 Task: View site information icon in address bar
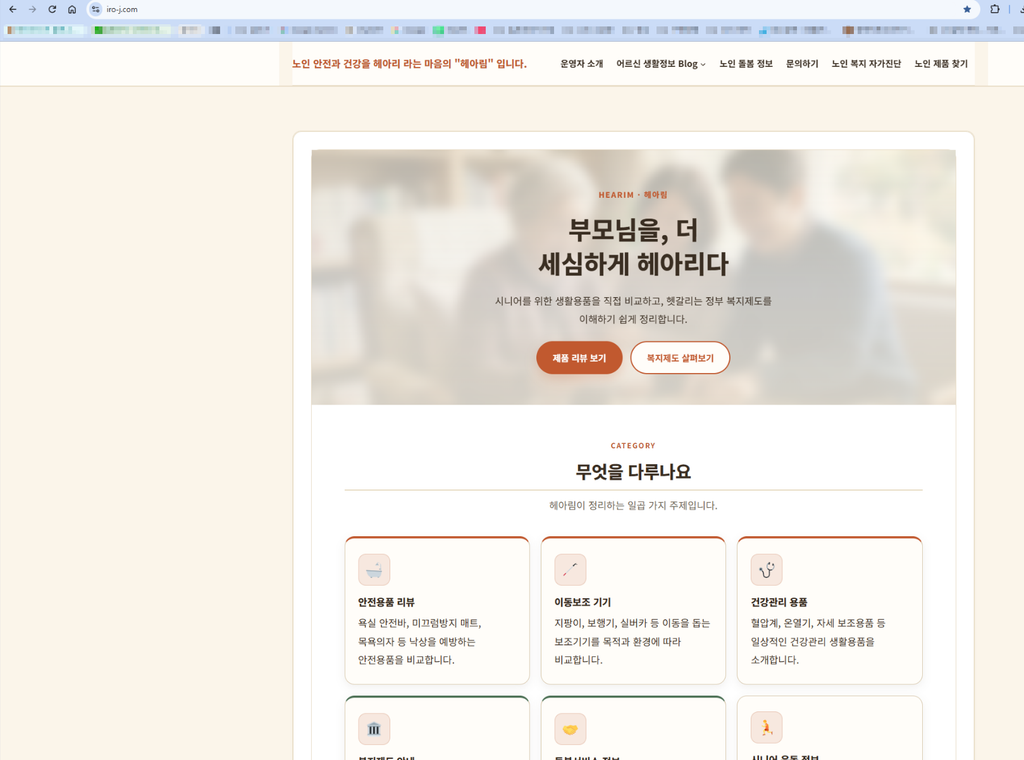[96, 9]
